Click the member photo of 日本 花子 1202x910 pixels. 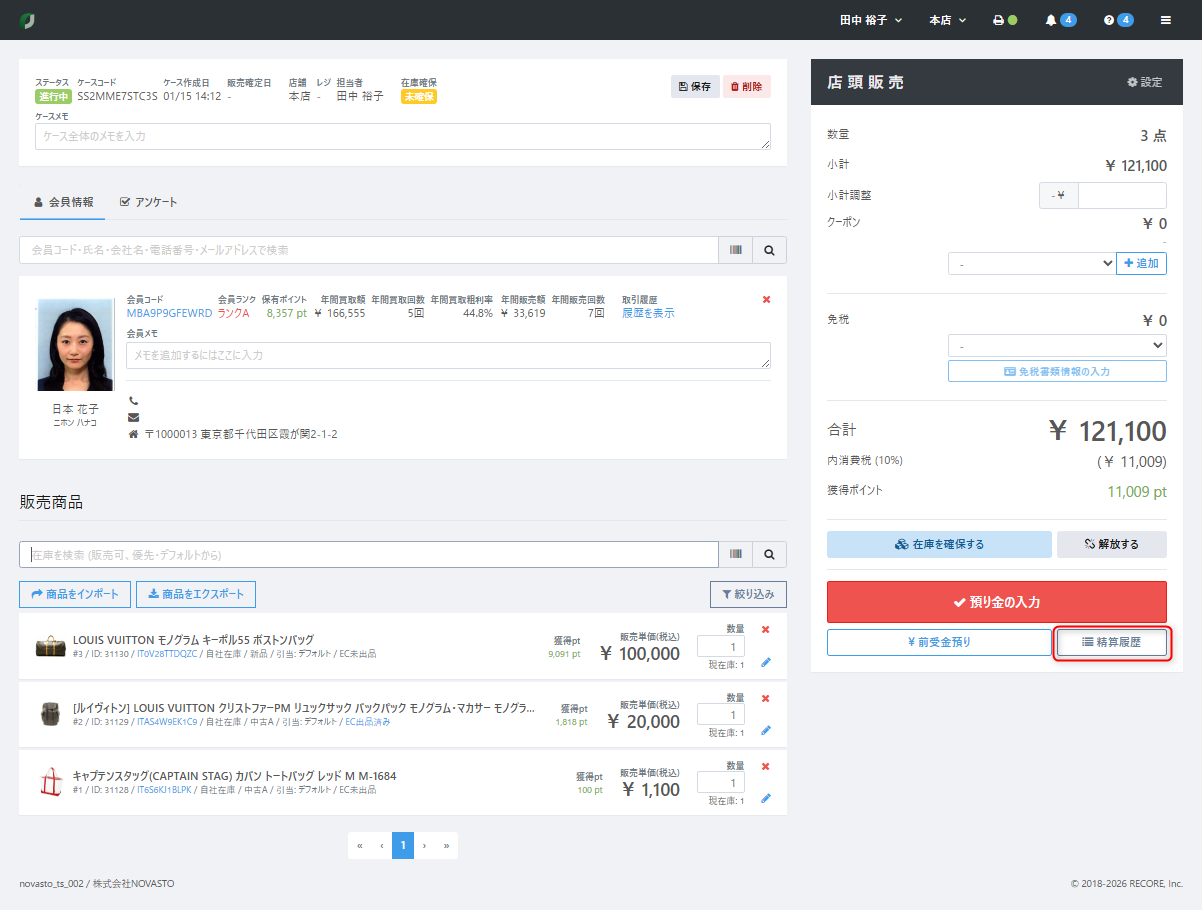tap(75, 344)
